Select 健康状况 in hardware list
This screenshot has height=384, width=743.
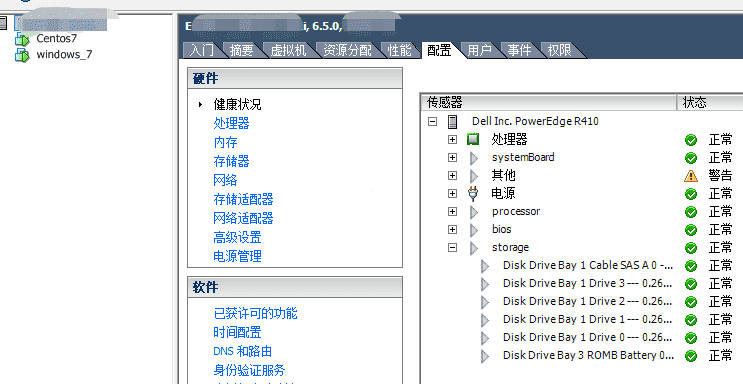coord(237,104)
